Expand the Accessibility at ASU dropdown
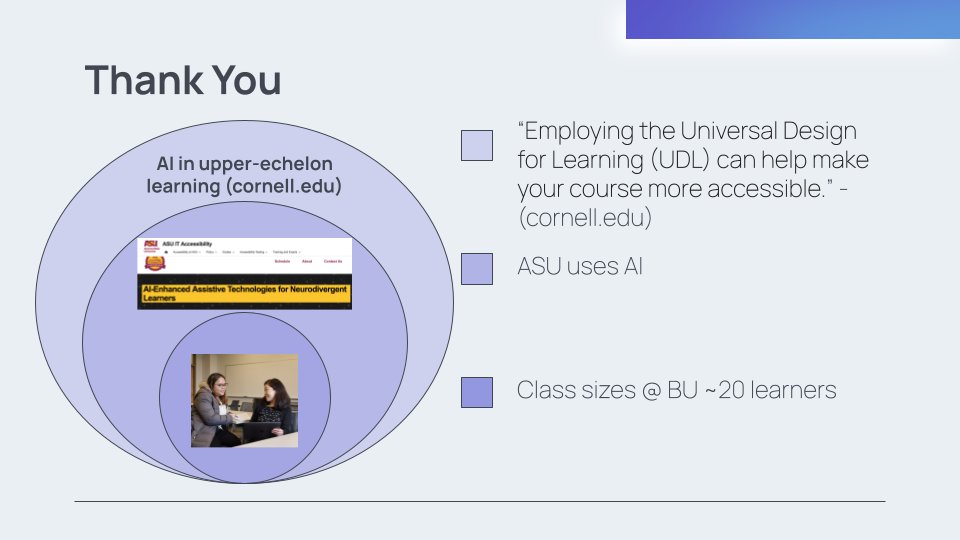The image size is (960, 540). point(187,252)
